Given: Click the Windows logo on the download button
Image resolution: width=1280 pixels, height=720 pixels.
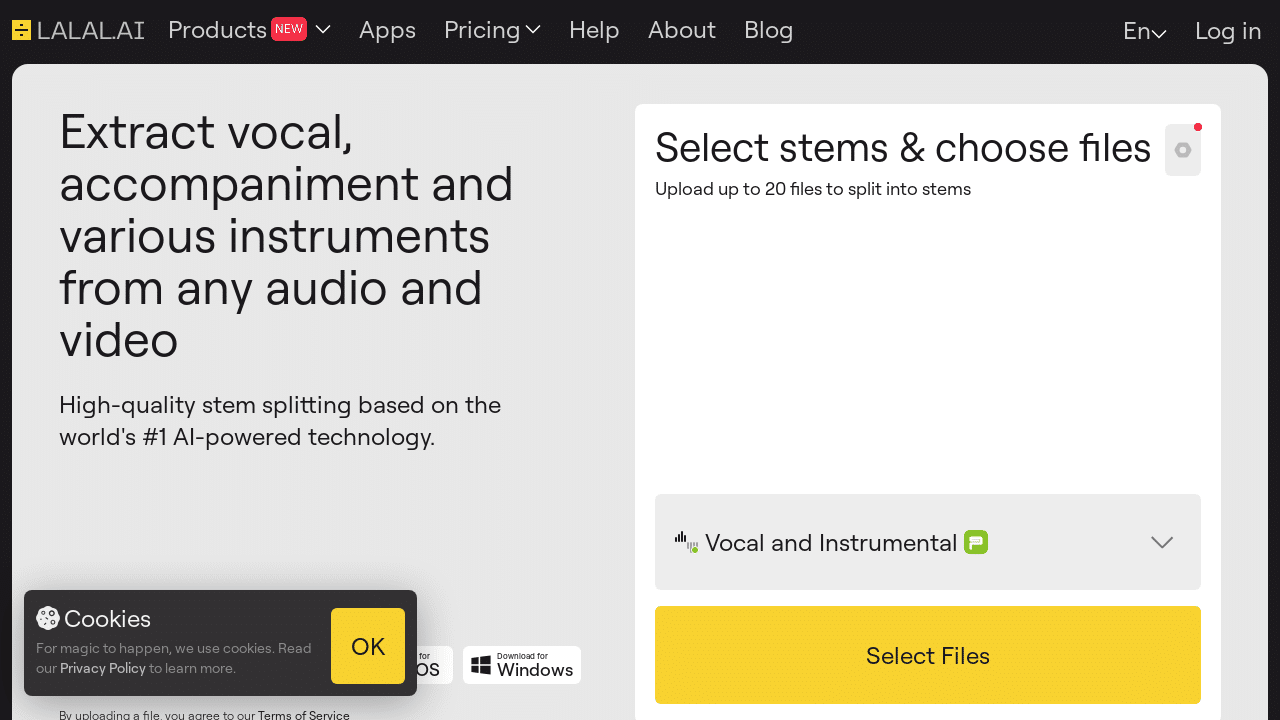Looking at the screenshot, I should click(482, 664).
